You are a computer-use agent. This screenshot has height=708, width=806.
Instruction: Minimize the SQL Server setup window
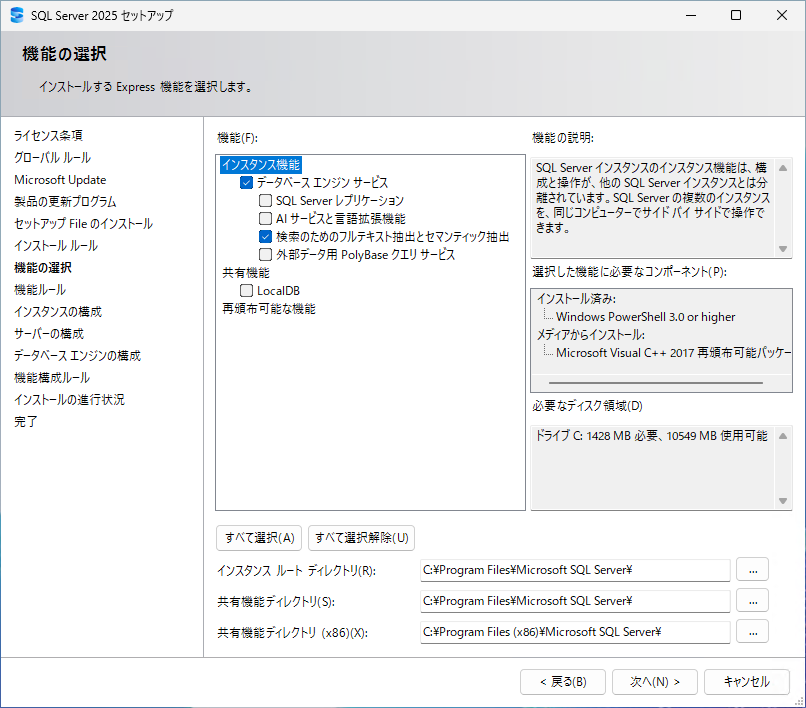click(x=691, y=15)
